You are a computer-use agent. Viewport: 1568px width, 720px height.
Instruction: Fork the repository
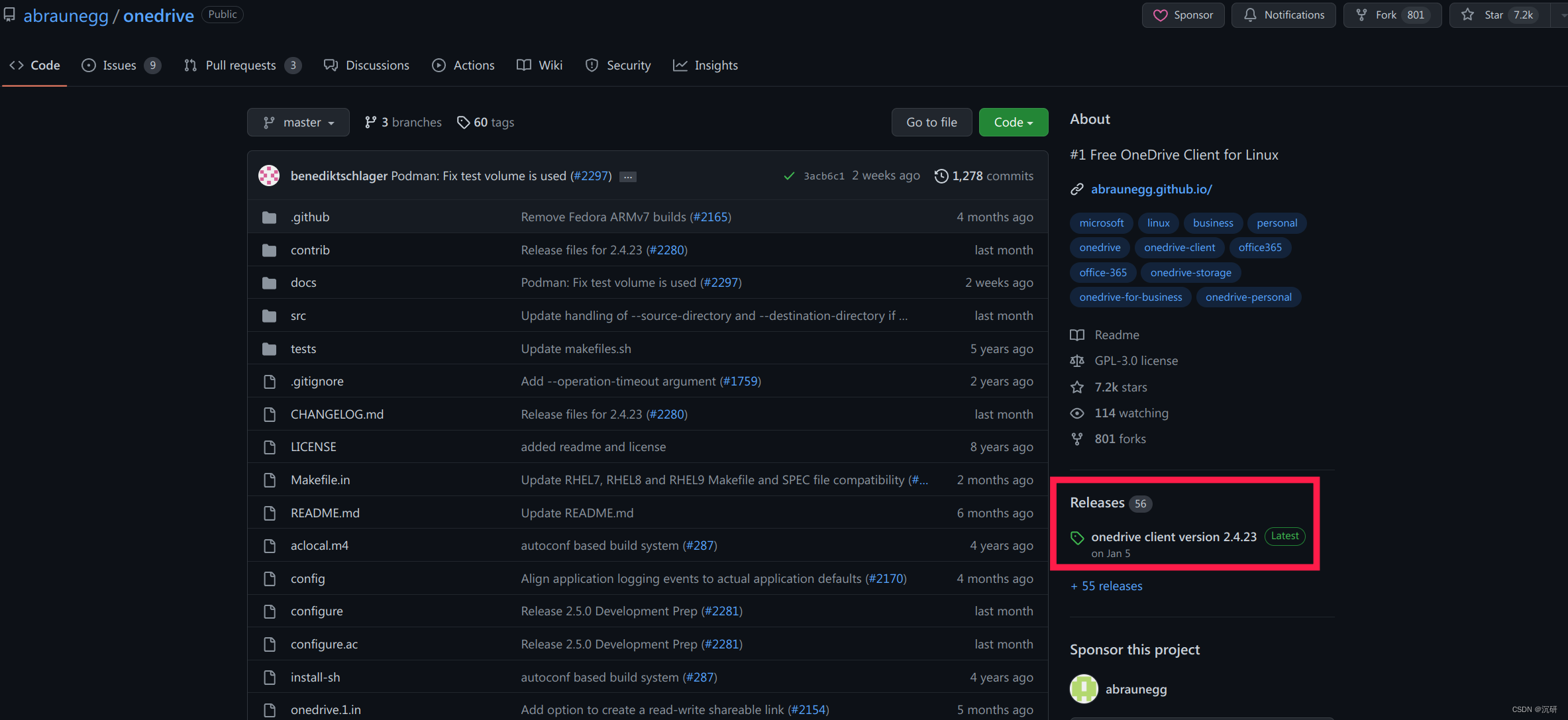(x=1392, y=15)
